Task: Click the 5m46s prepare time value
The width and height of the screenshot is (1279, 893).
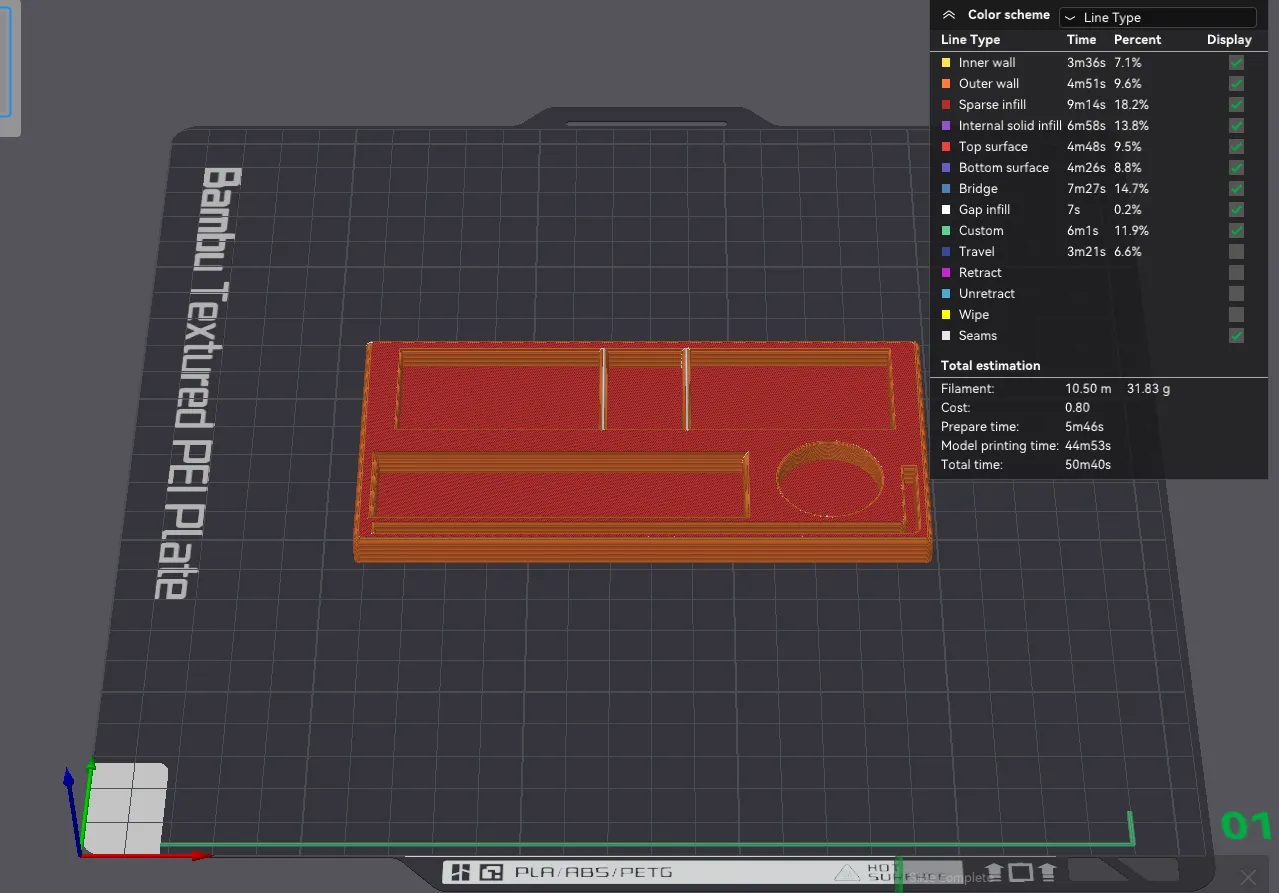Action: 1084,427
